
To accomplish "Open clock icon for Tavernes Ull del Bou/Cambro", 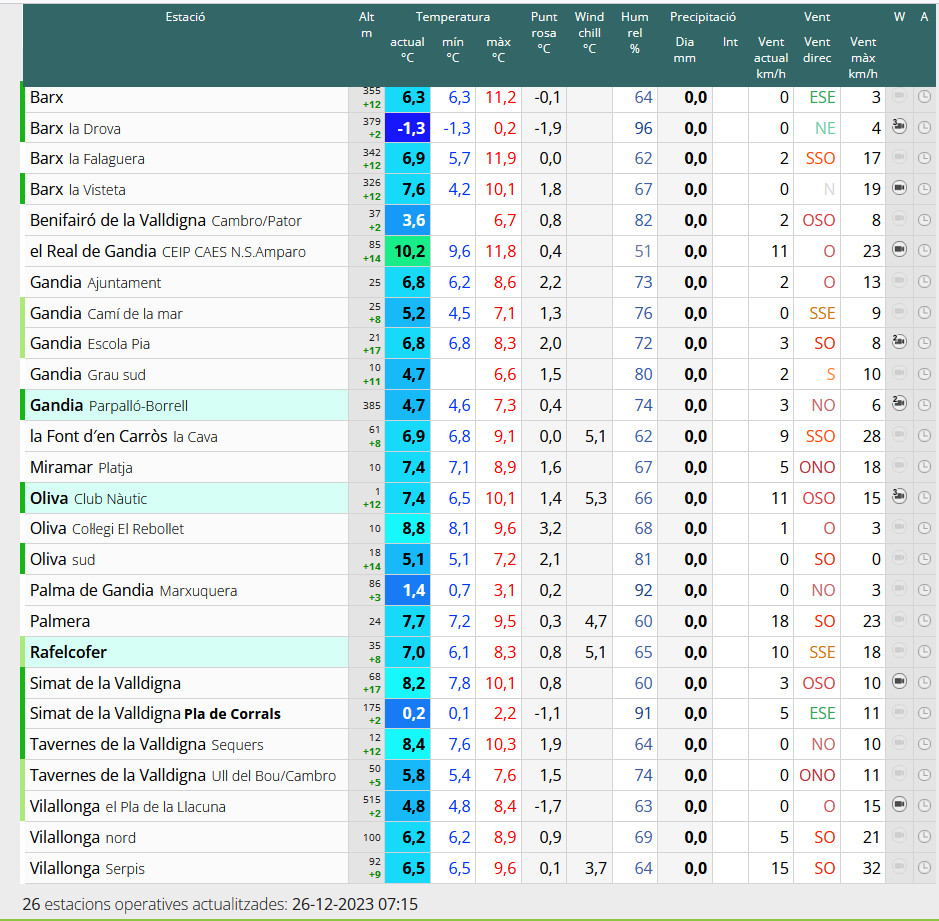I will (924, 775).
